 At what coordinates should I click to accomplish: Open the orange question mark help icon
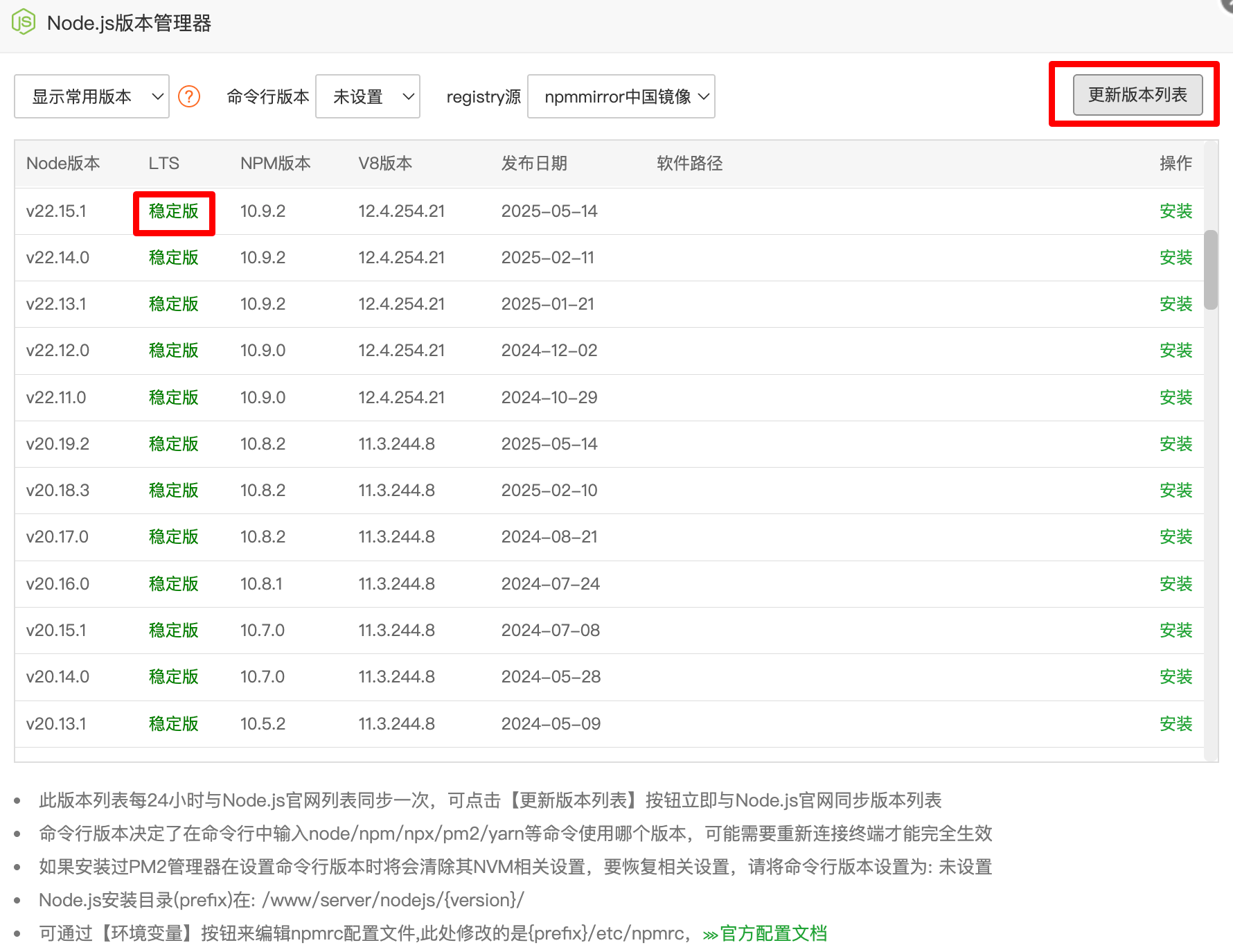tap(189, 96)
